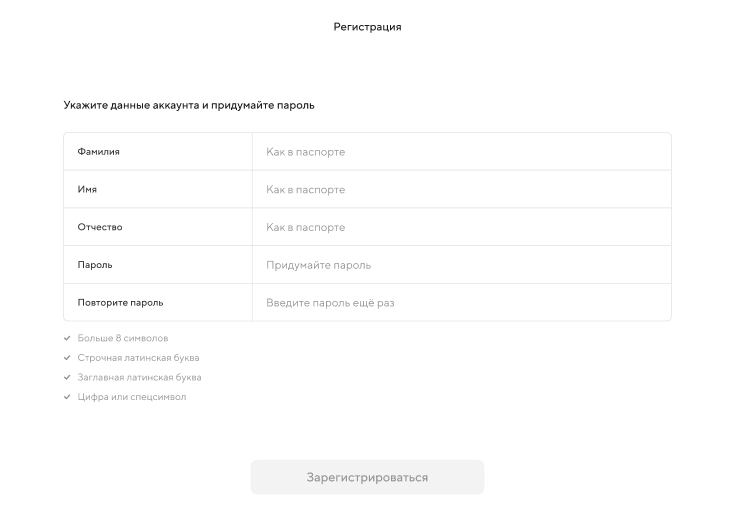Click the 'Больше 8 символов' requirement text

tap(123, 339)
